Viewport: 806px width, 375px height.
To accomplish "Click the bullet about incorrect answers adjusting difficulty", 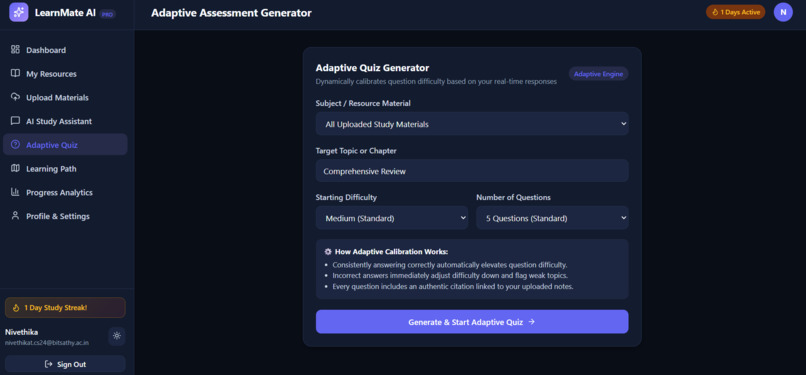I will pyautogui.click(x=450, y=275).
